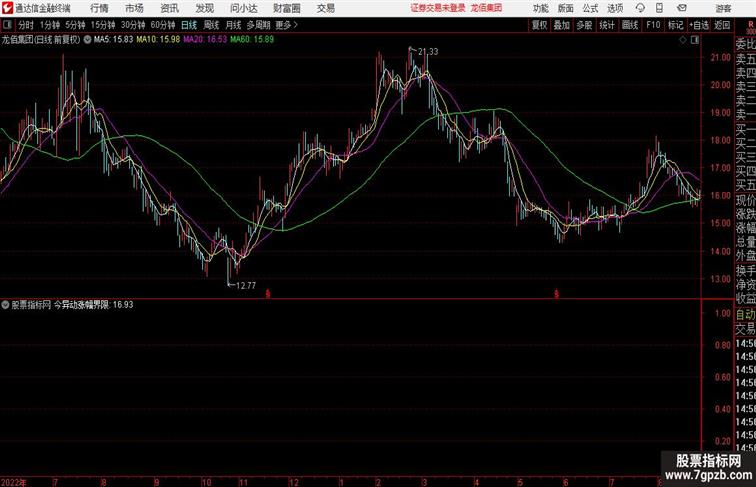
Task: Click the 0.80 indicator axis label
Action: coord(723,345)
